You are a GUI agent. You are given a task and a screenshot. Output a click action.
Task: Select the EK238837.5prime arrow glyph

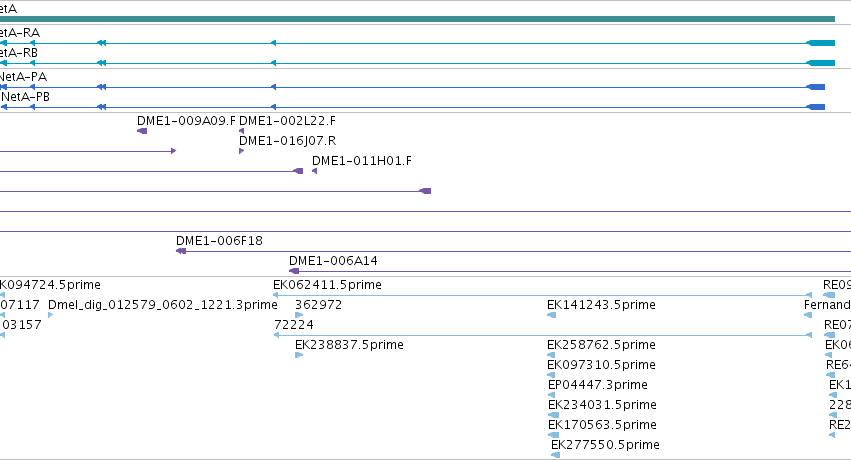299,355
